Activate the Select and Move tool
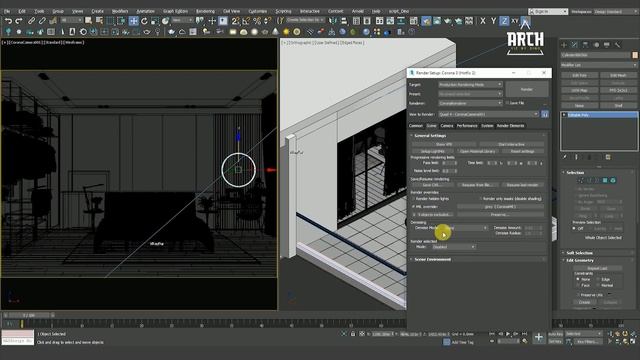Screen dimensions: 640x360 click(x=133, y=20)
